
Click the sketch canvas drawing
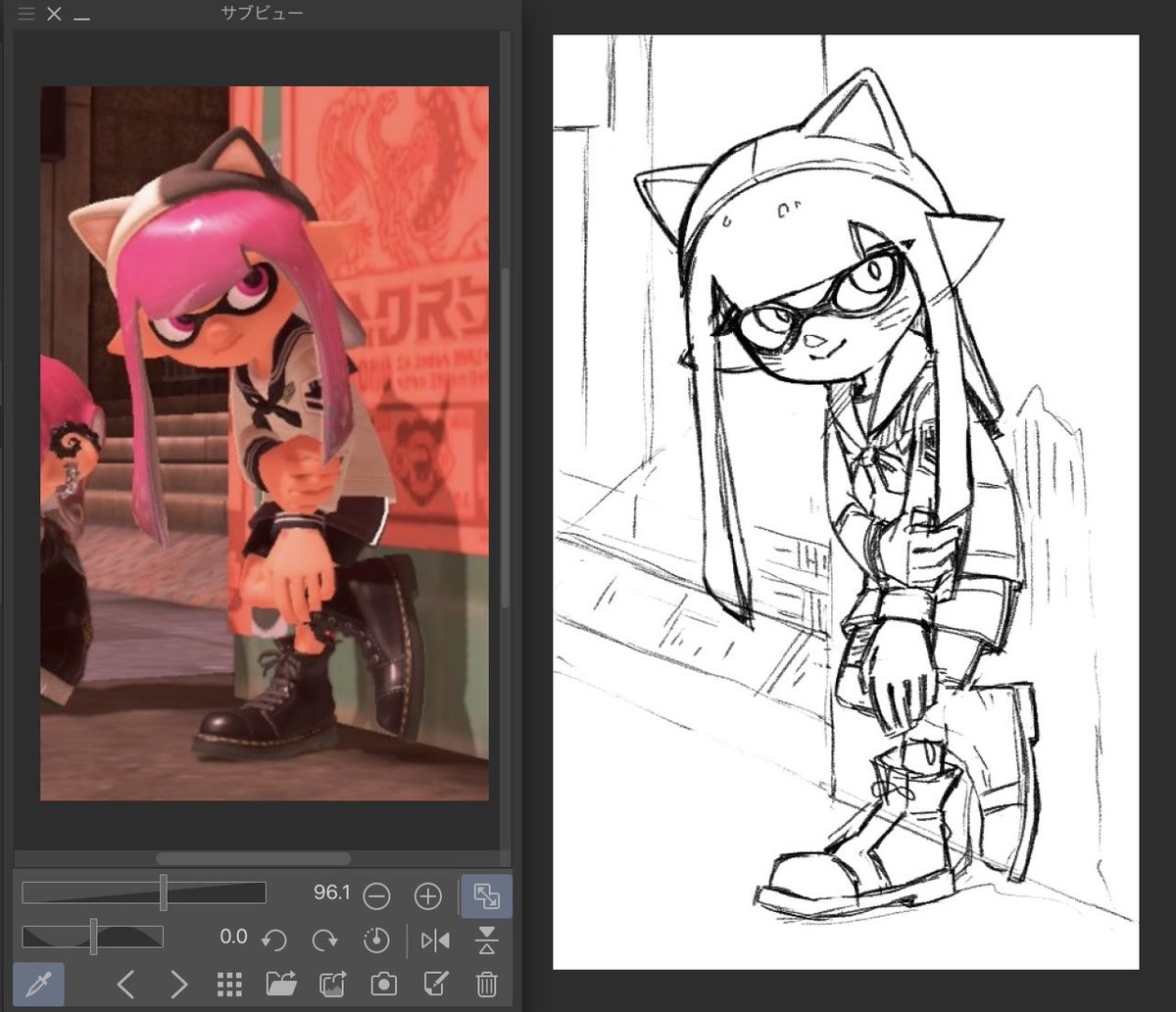point(846,502)
